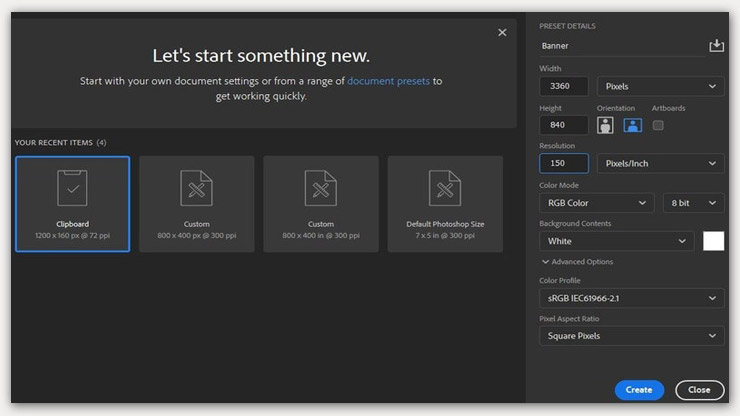Image resolution: width=740 pixels, height=416 pixels.
Task: Pick the Default Photoshop Size preset
Action: click(x=445, y=204)
